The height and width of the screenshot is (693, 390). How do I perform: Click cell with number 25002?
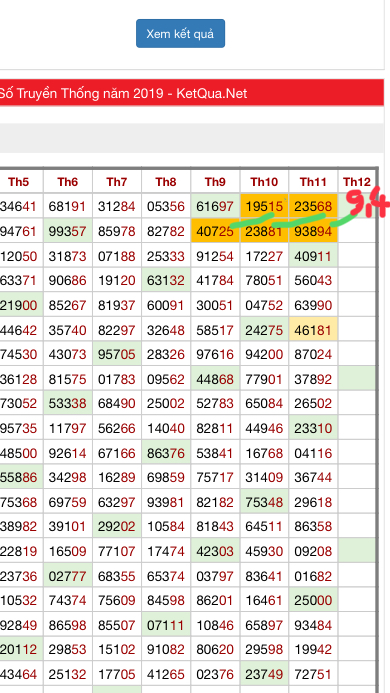click(x=166, y=403)
